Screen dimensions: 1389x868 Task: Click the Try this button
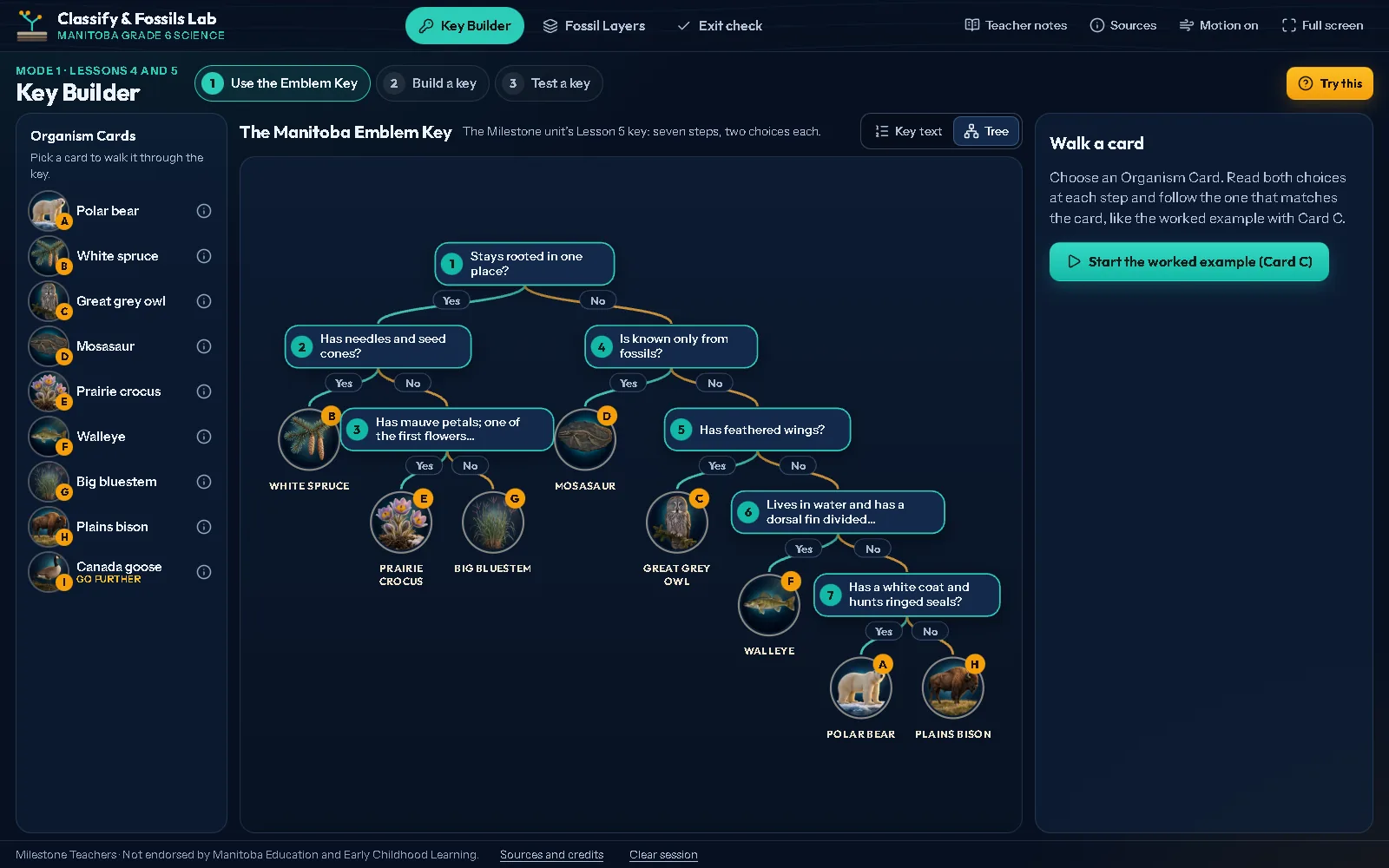[1330, 83]
